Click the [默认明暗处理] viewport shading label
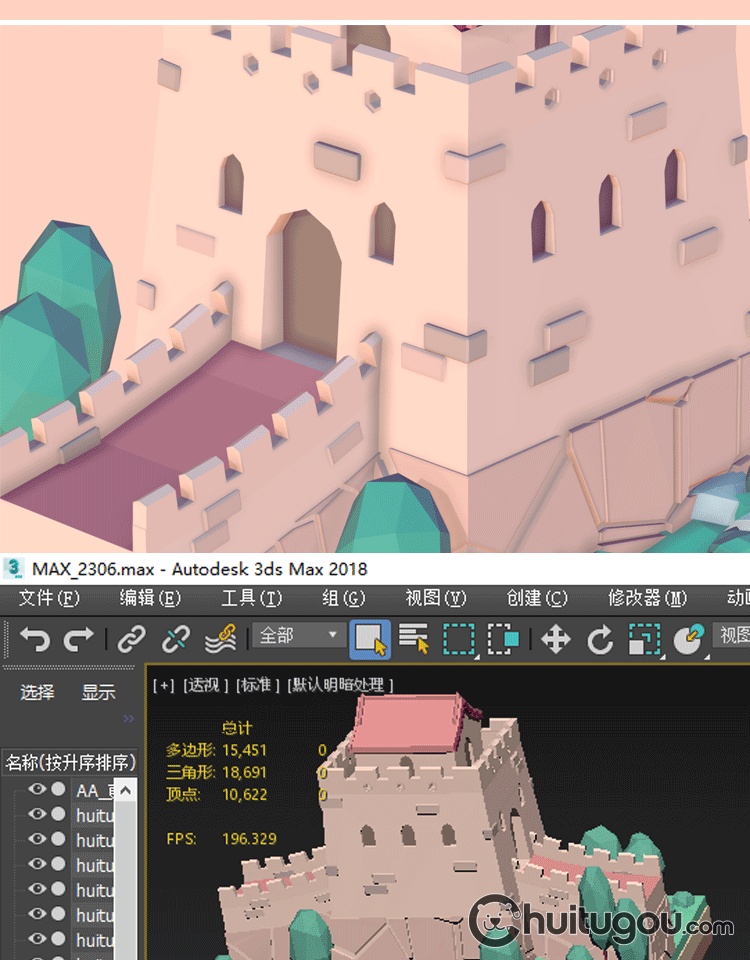 tap(341, 685)
